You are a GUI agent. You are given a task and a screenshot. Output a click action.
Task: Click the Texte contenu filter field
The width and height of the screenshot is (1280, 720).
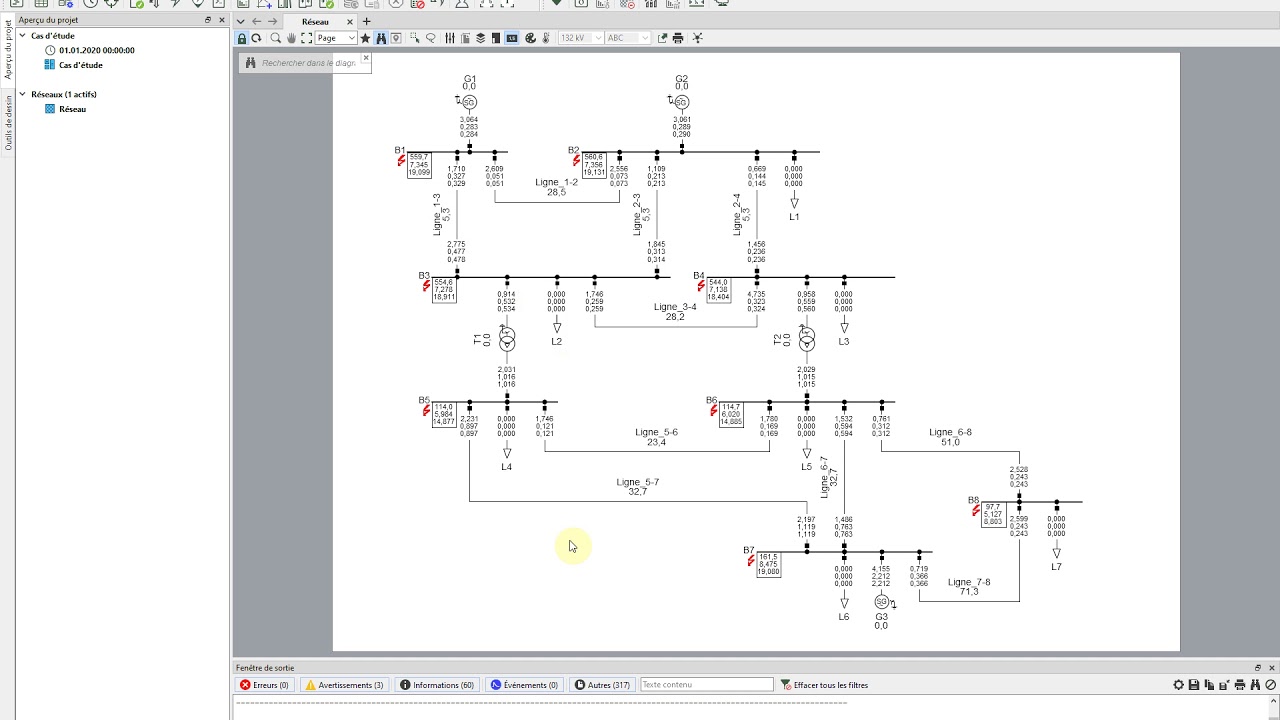(707, 685)
